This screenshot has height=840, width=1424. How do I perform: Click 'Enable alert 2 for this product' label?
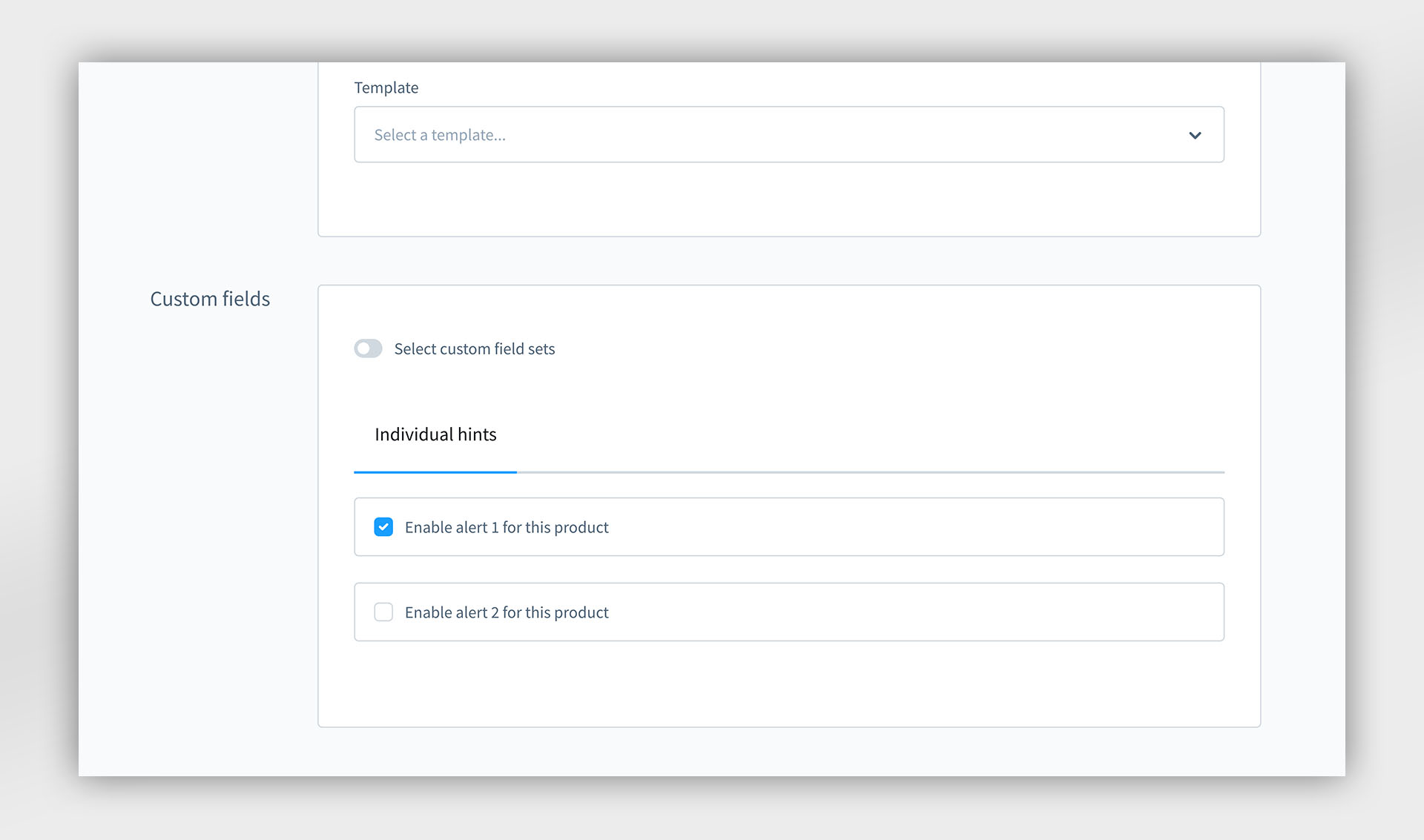point(507,612)
